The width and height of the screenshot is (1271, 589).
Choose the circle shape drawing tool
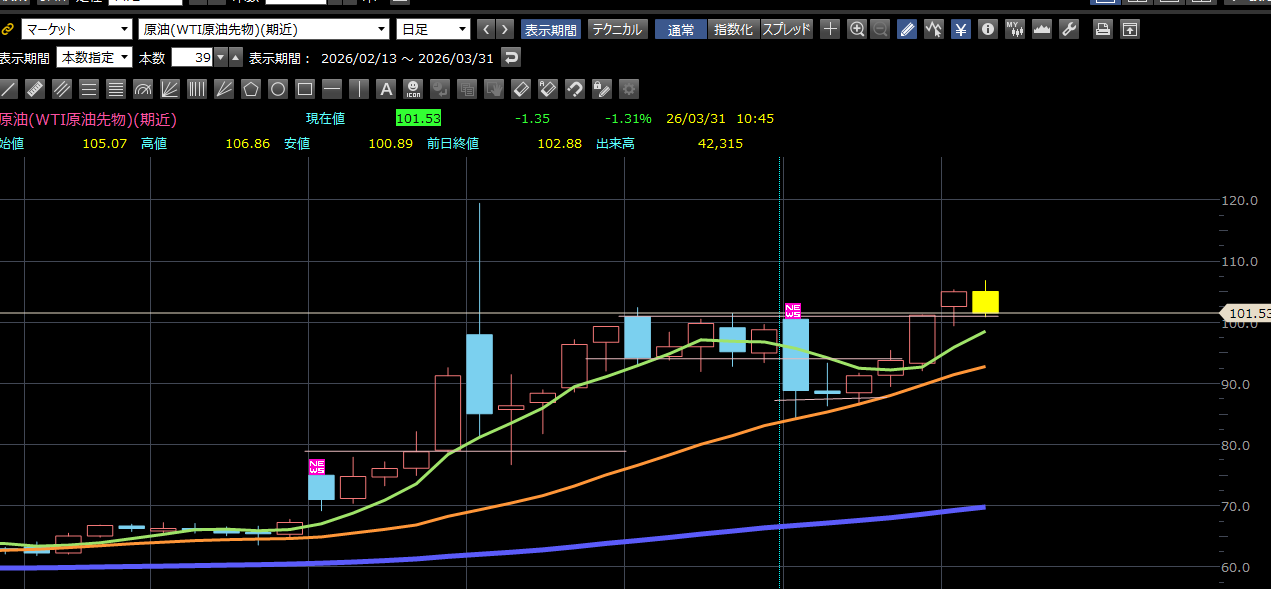(x=278, y=89)
